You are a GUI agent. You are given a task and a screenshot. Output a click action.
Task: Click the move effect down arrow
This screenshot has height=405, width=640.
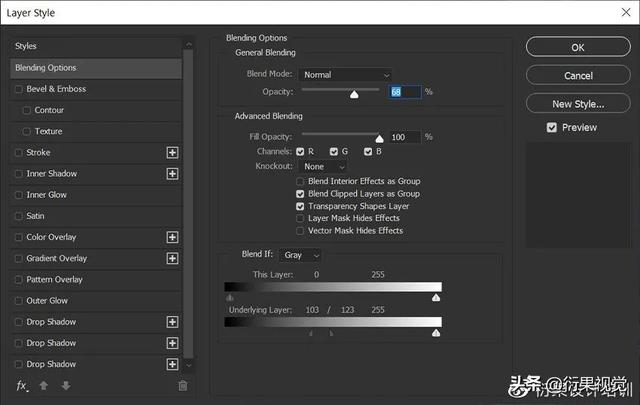(66, 385)
